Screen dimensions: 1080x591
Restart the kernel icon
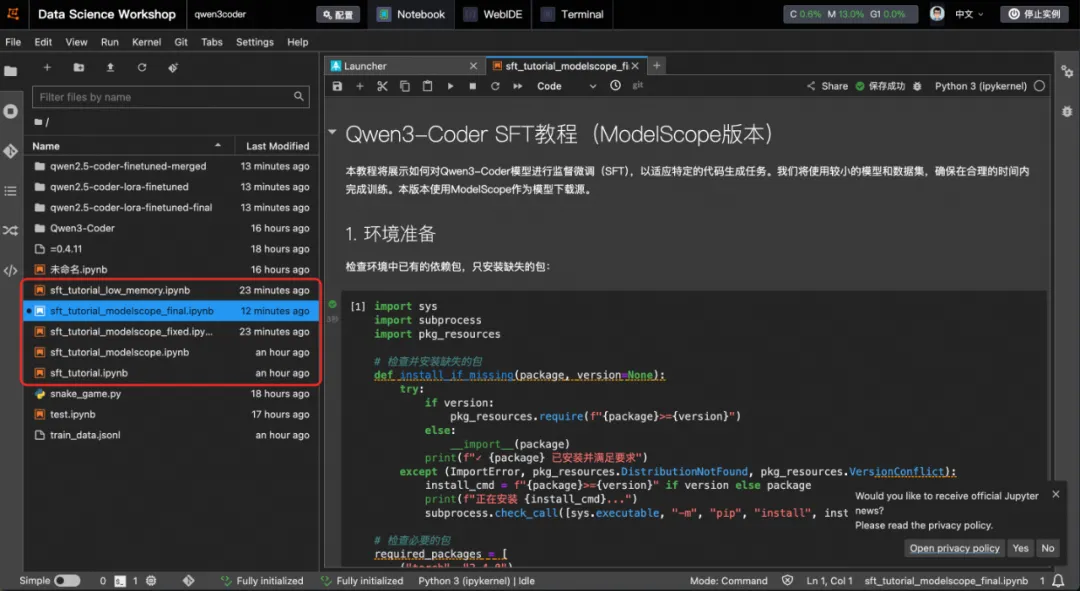coord(495,86)
